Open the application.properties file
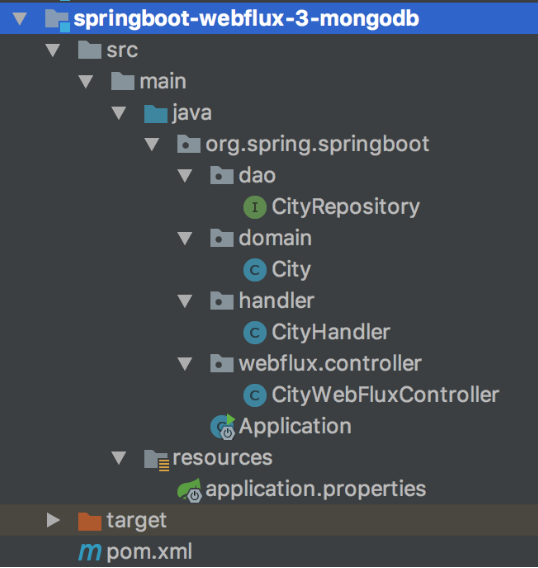 click(x=316, y=490)
